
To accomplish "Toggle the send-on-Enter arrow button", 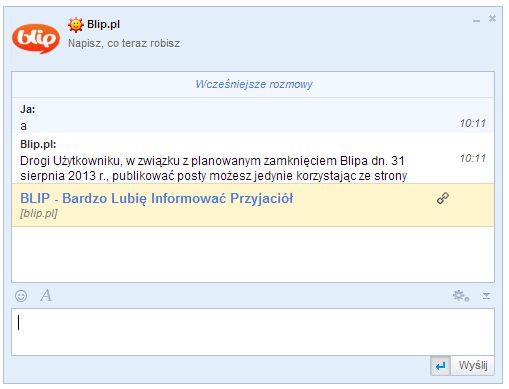I will point(440,366).
